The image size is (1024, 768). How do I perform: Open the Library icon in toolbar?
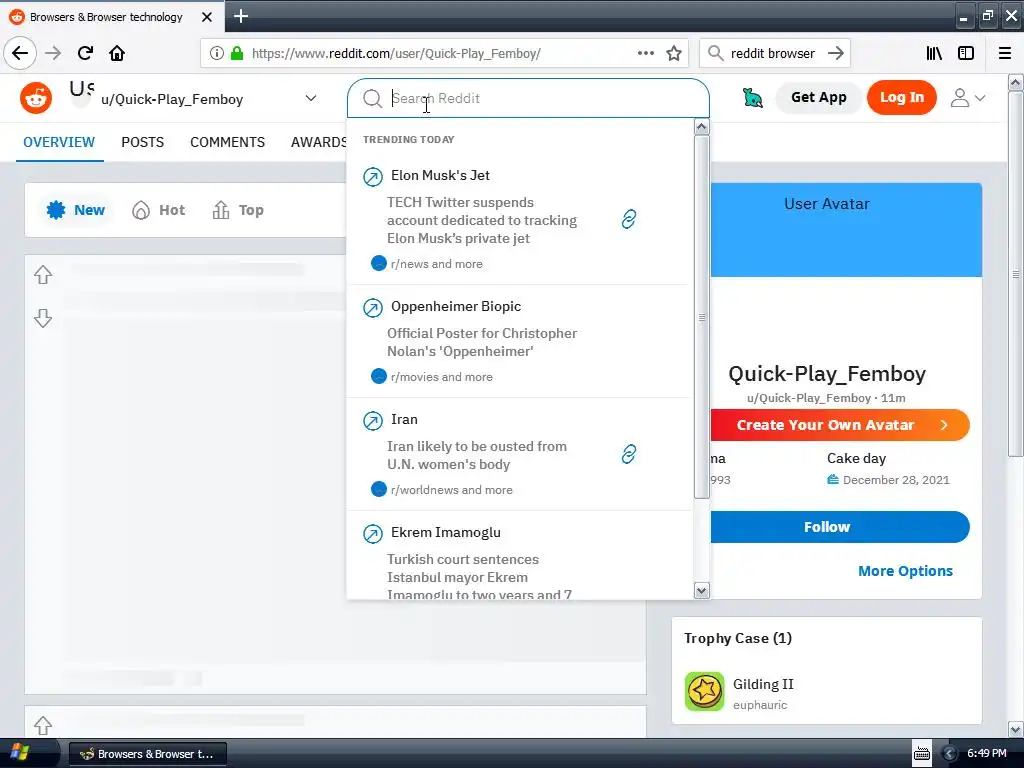[934, 53]
